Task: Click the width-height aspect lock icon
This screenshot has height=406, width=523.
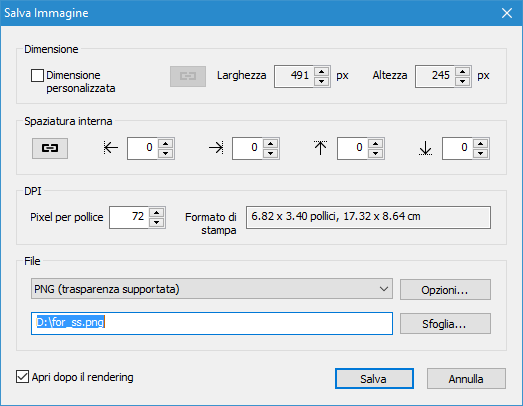Action: coord(188,76)
